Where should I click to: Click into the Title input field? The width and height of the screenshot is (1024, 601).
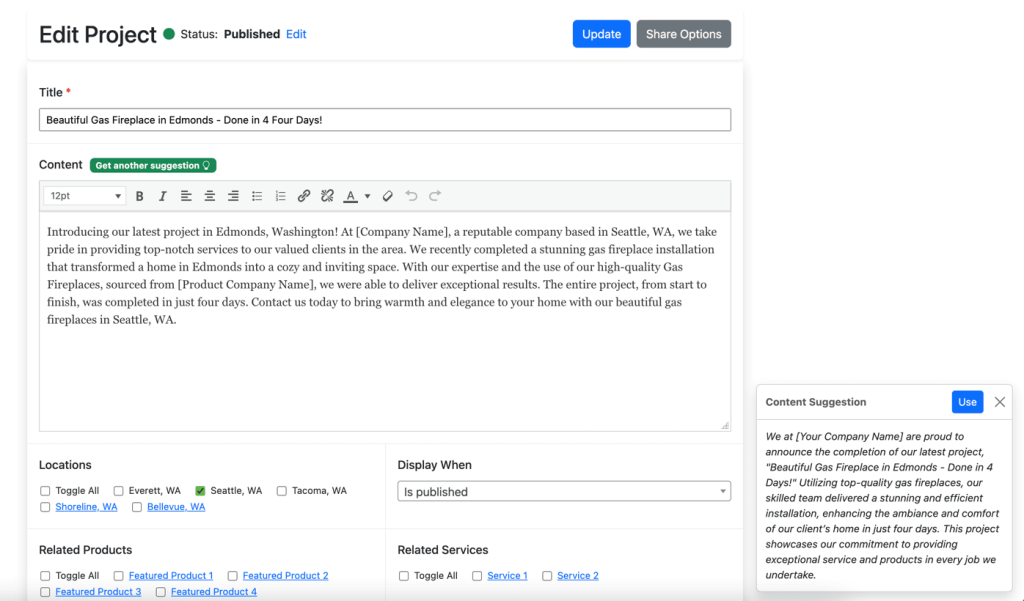[385, 120]
